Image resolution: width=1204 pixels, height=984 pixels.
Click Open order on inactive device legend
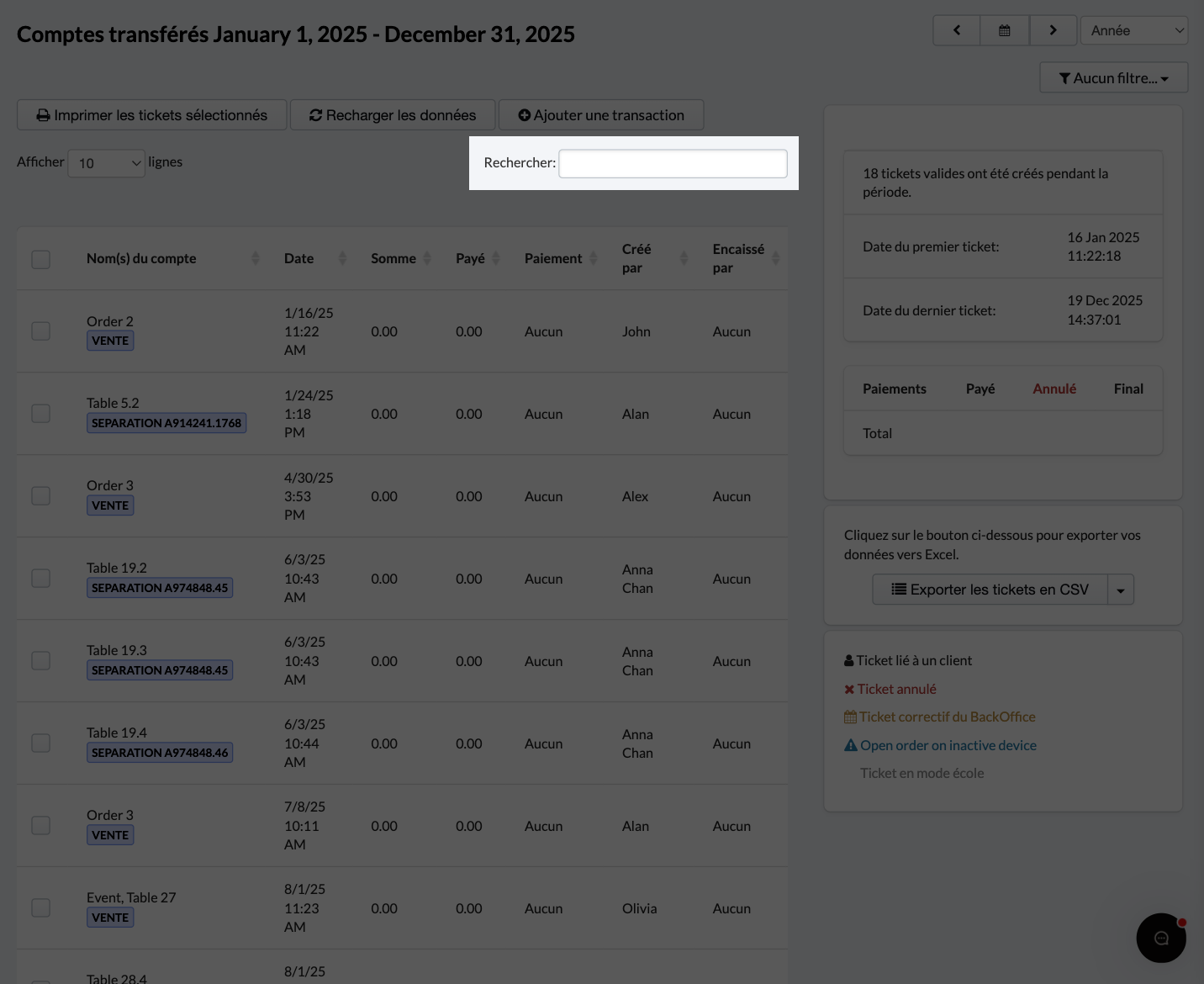click(940, 745)
